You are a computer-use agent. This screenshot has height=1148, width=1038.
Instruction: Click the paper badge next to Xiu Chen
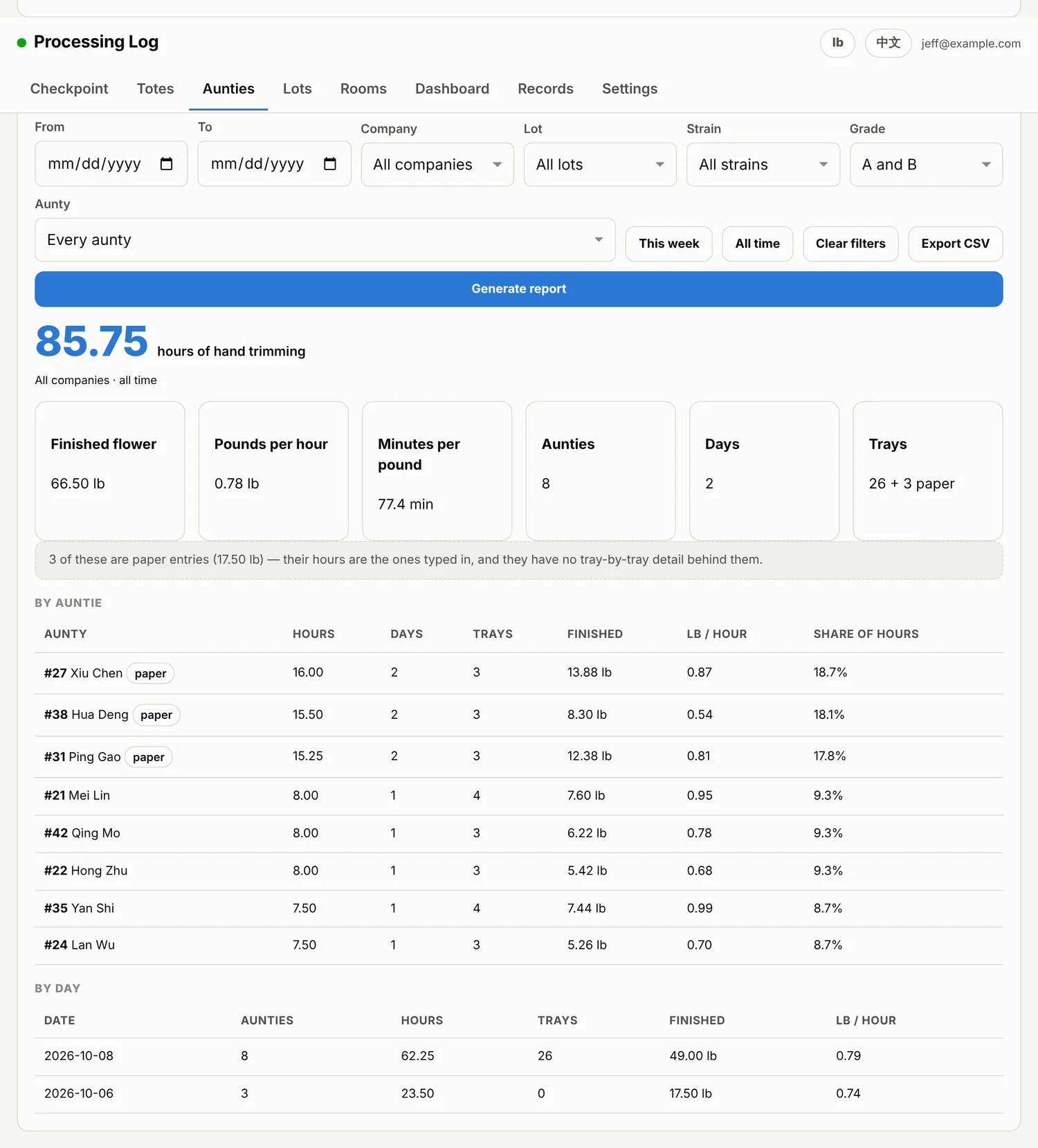[150, 673]
